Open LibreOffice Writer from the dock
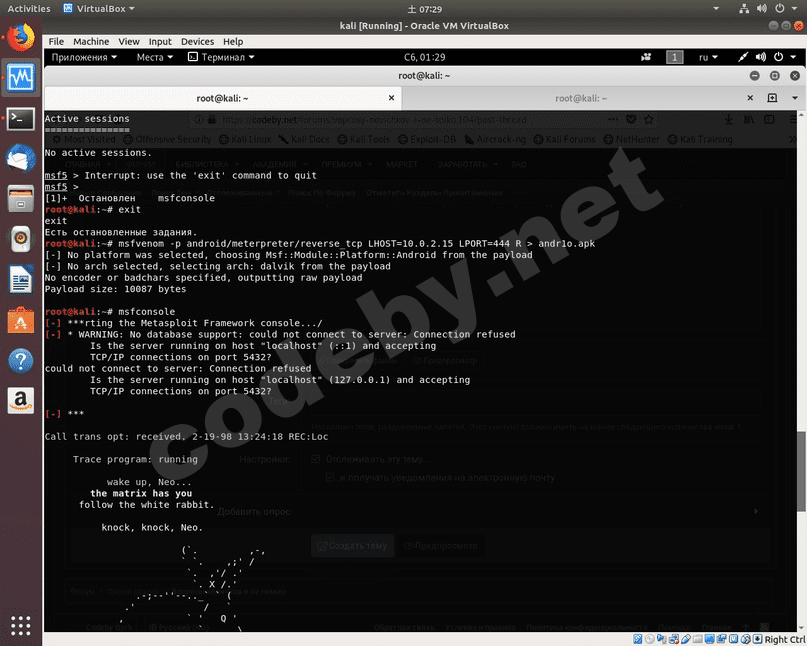 [21, 280]
